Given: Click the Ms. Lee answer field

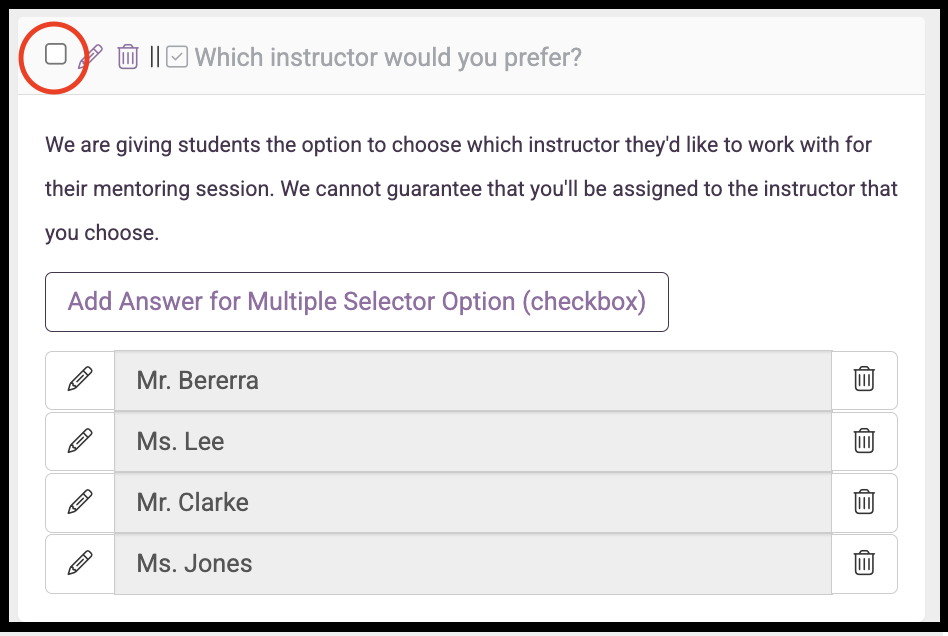Looking at the screenshot, I should [473, 441].
